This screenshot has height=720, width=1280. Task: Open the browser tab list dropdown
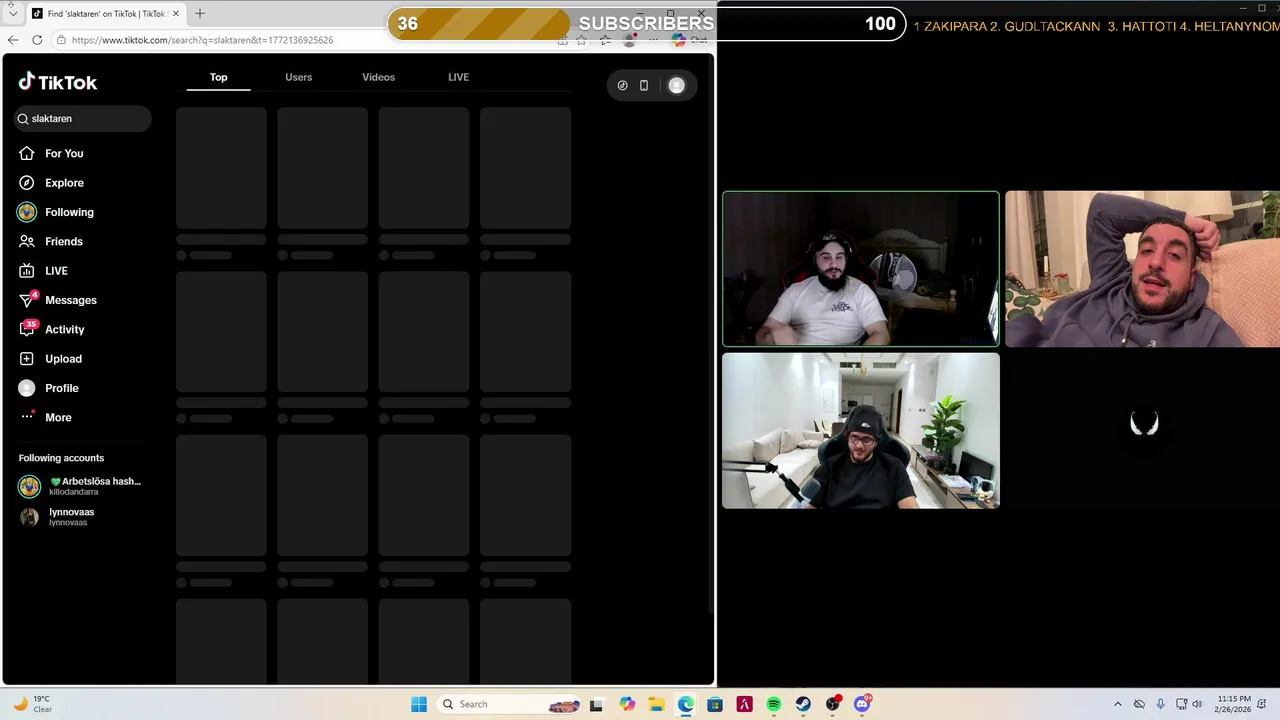coord(12,13)
